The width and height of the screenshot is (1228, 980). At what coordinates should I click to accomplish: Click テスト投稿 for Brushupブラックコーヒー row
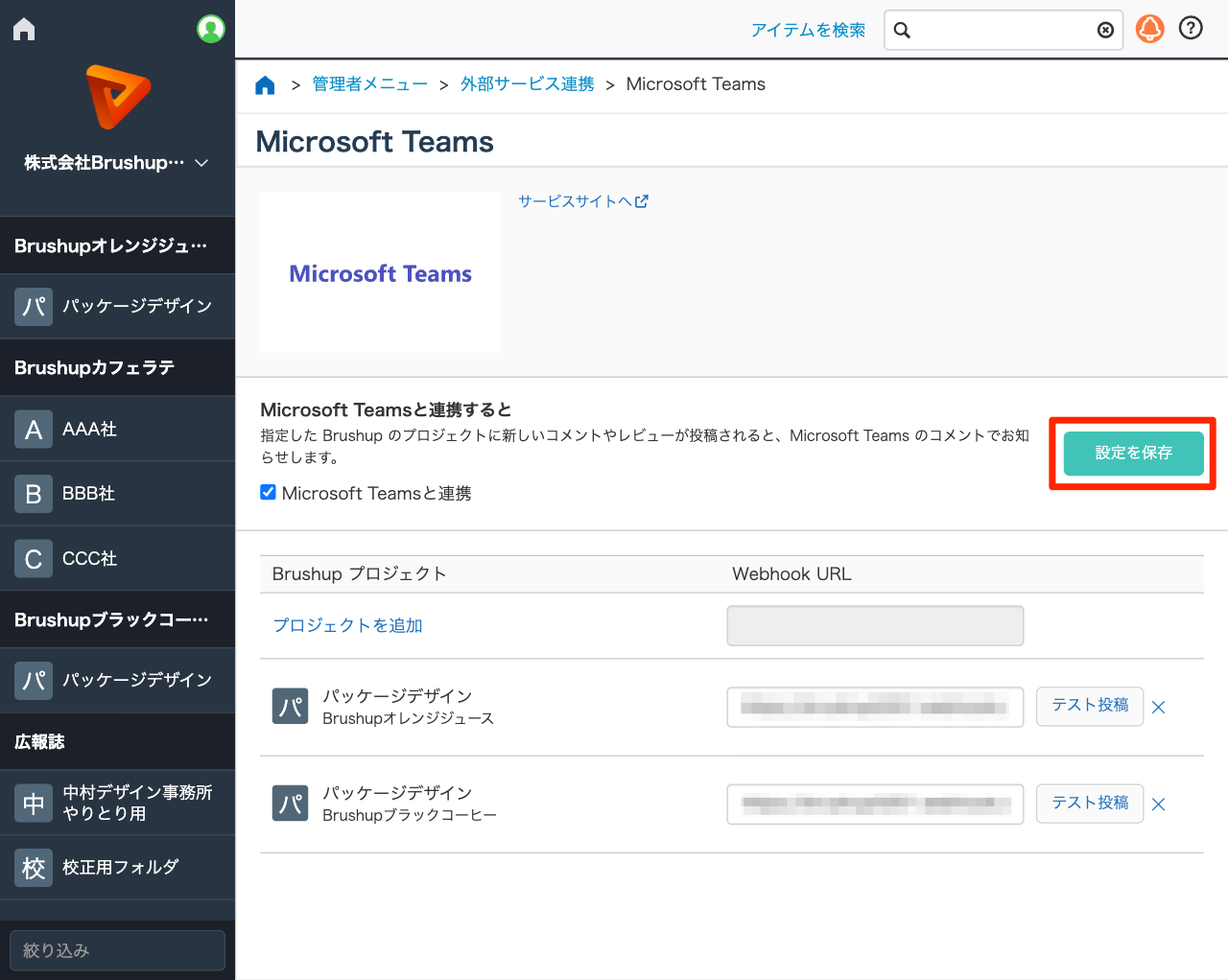click(1090, 804)
